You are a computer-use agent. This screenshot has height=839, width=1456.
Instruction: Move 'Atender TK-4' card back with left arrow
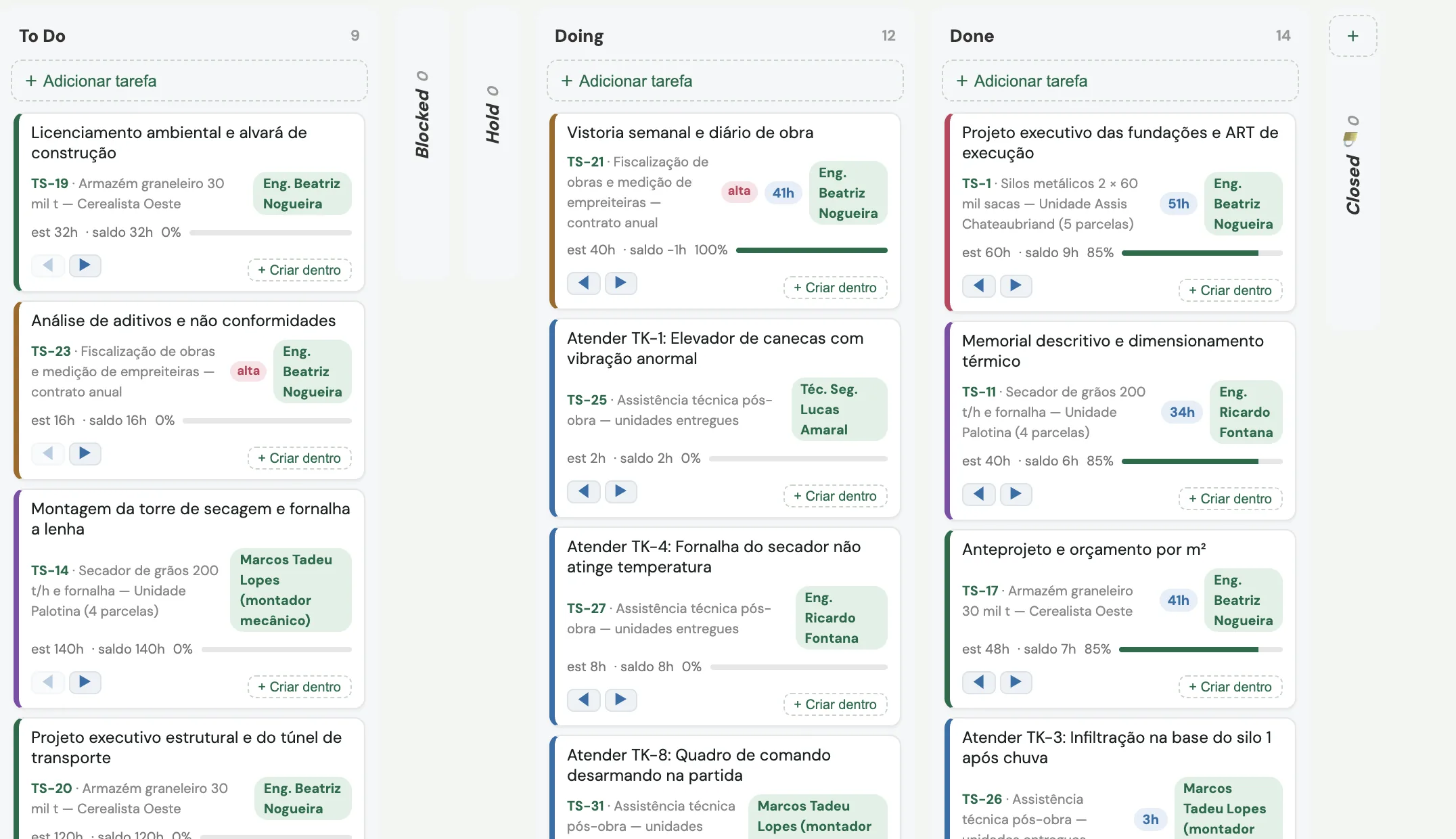coord(584,700)
